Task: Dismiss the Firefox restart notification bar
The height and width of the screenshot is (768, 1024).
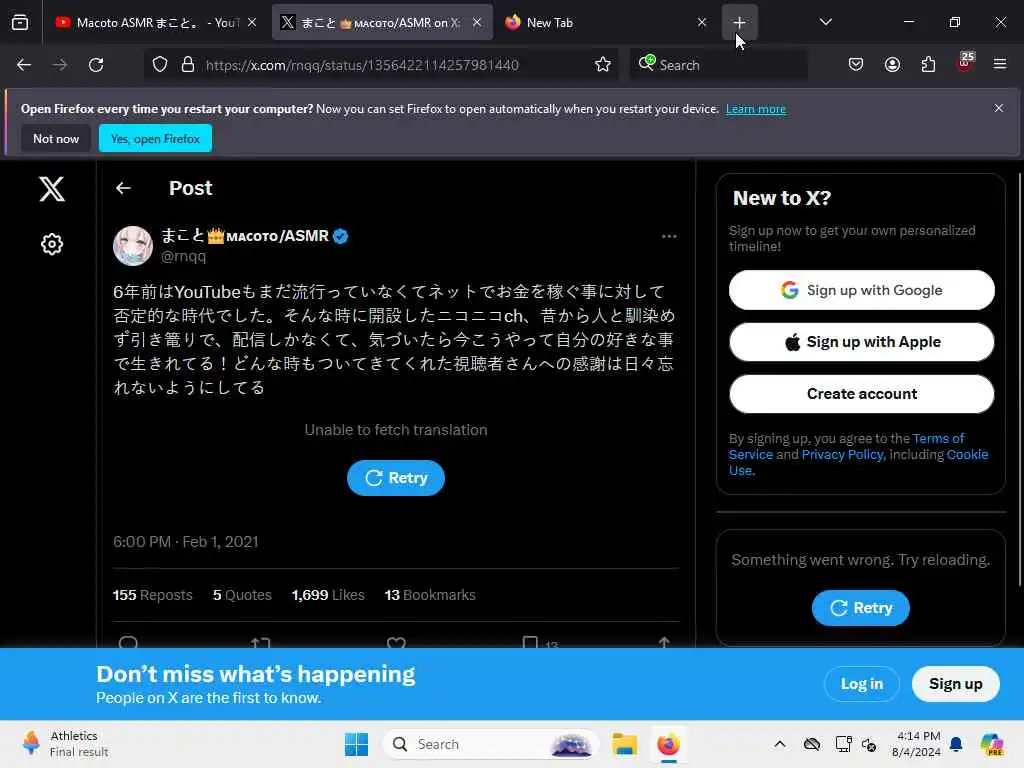Action: (x=999, y=108)
